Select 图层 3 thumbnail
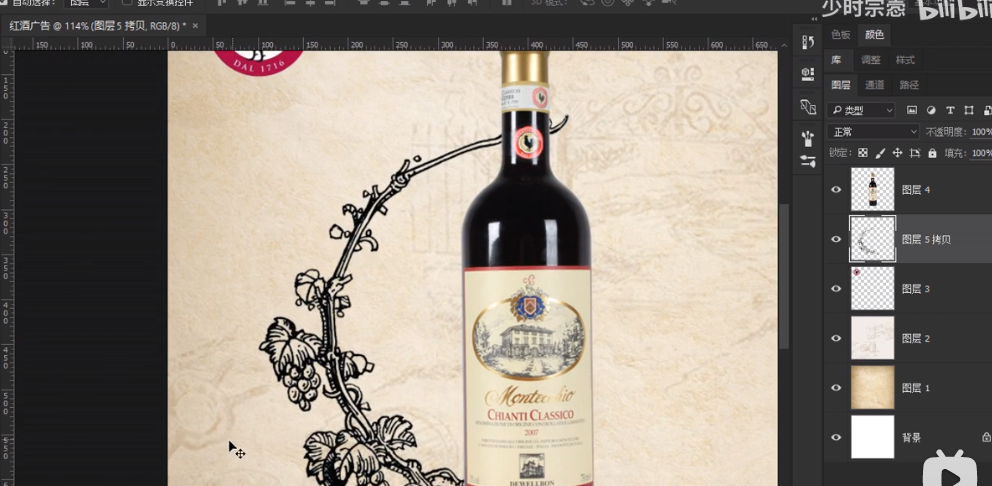Viewport: 992px width, 486px height. tap(872, 289)
